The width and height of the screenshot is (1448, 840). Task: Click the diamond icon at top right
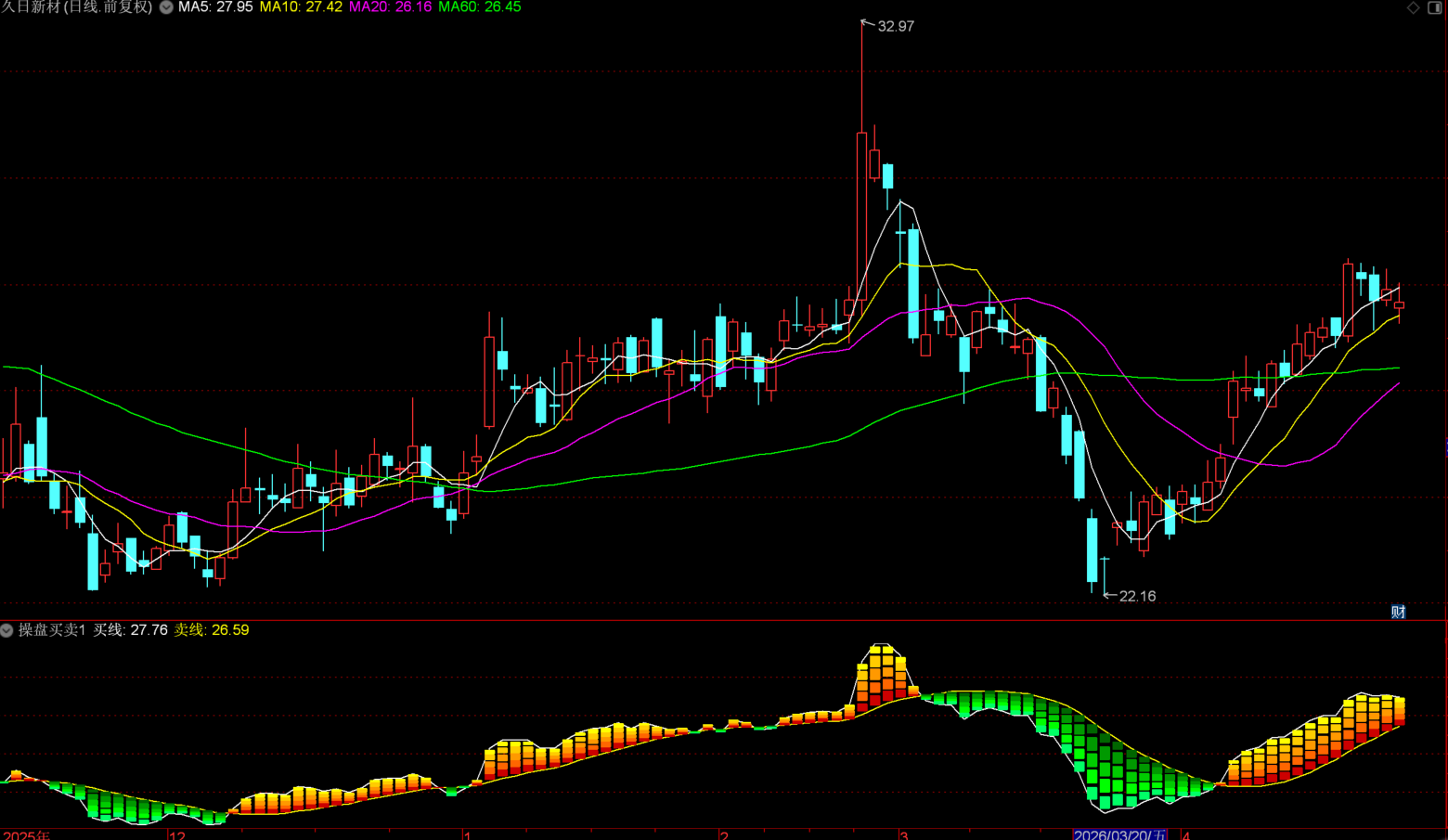click(1414, 7)
